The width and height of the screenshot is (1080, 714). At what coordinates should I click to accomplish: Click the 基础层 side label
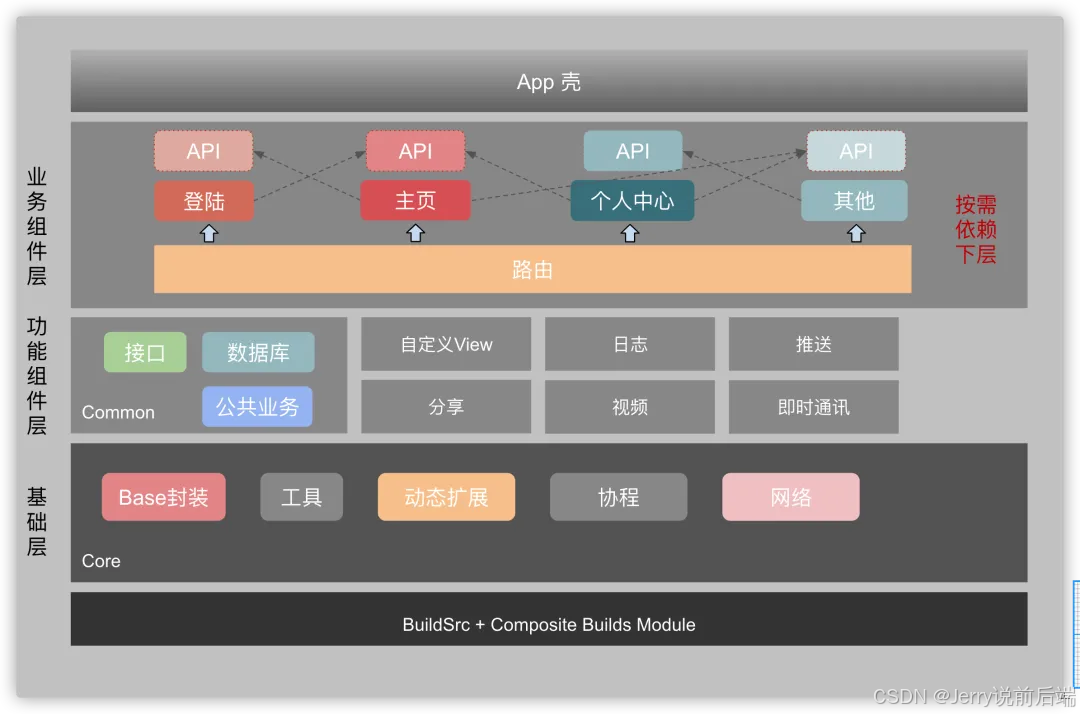37,521
